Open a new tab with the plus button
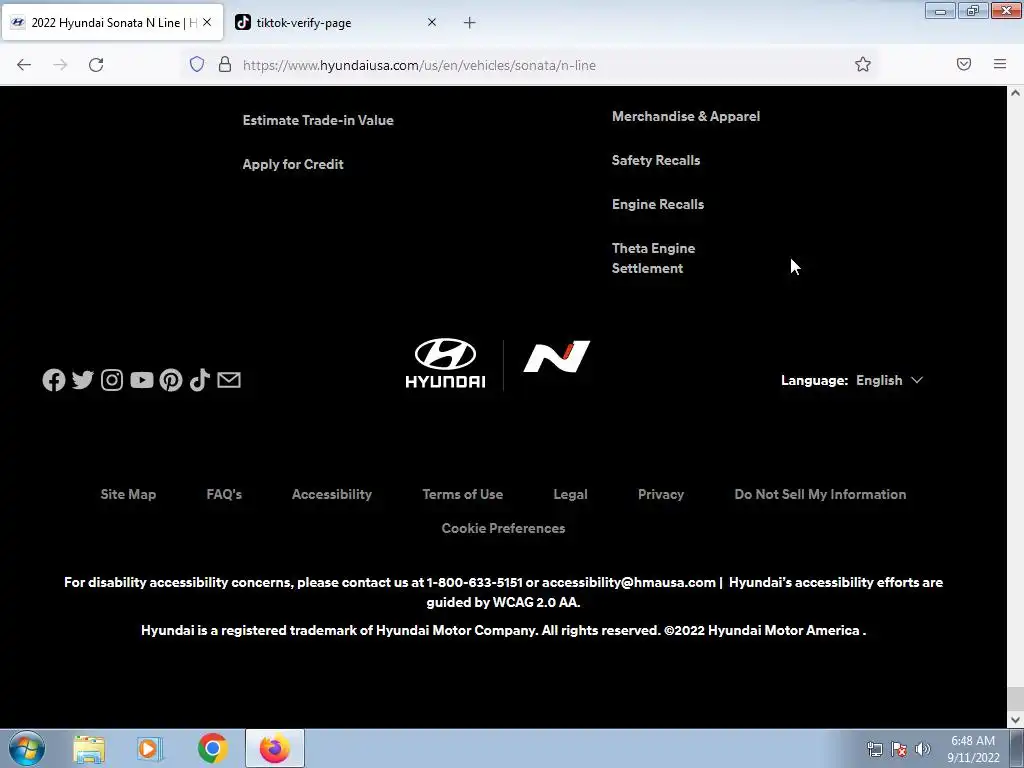Screen dimensions: 1024x768 470,23
